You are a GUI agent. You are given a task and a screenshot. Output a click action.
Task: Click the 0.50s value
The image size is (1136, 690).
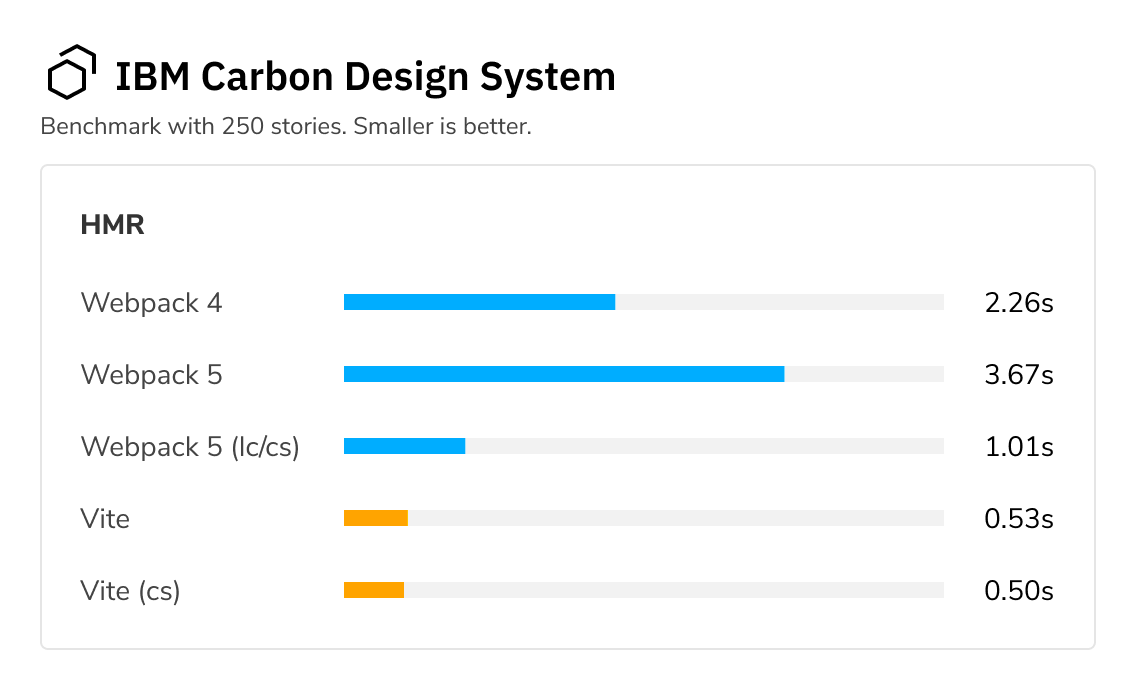[x=1019, y=590]
